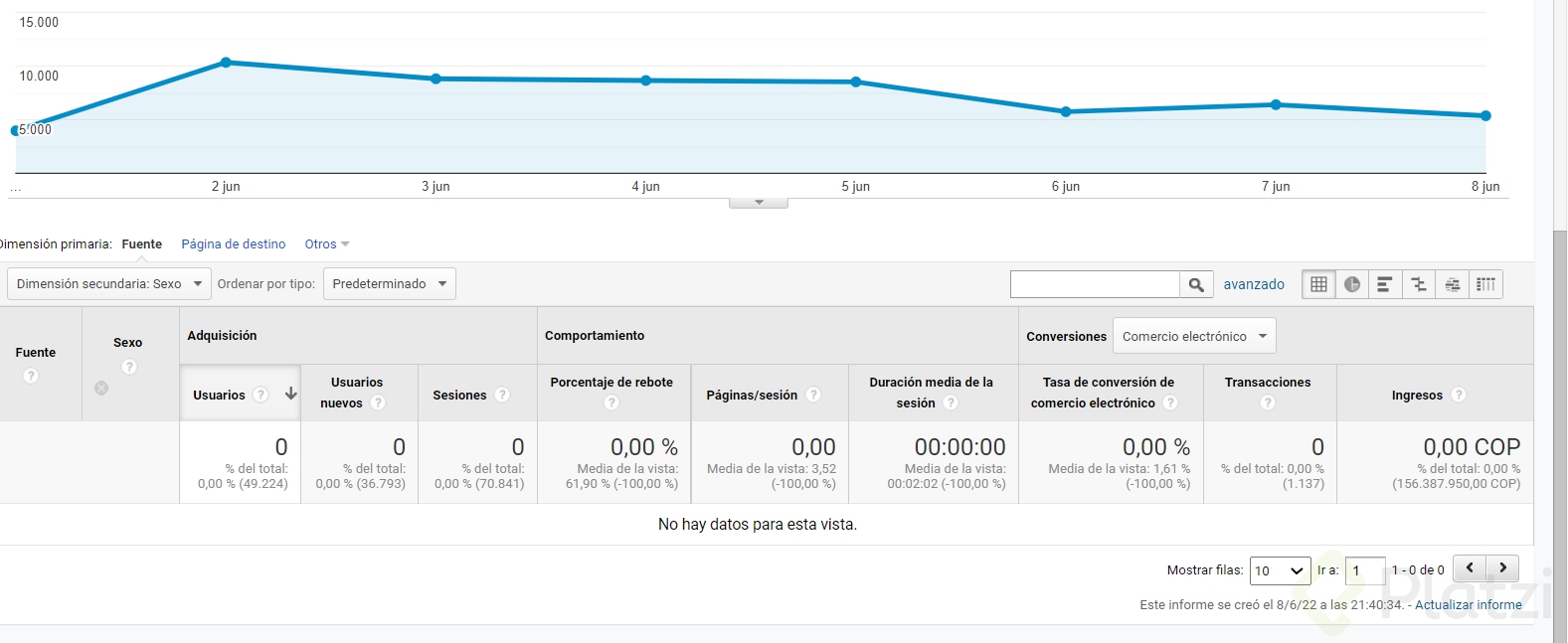Viewport: 1568px width, 643px height.
Task: Expand Otros primary dimension menu
Action: 327,244
